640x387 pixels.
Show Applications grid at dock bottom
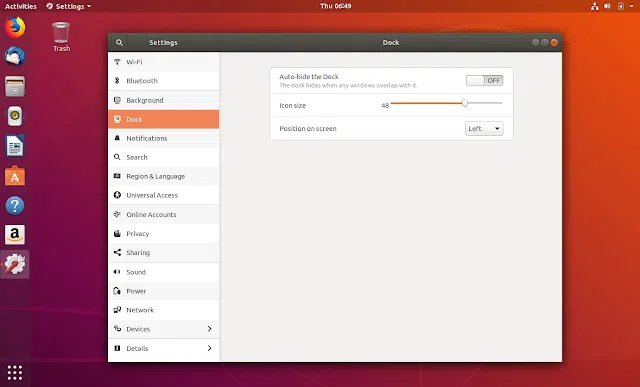click(15, 372)
